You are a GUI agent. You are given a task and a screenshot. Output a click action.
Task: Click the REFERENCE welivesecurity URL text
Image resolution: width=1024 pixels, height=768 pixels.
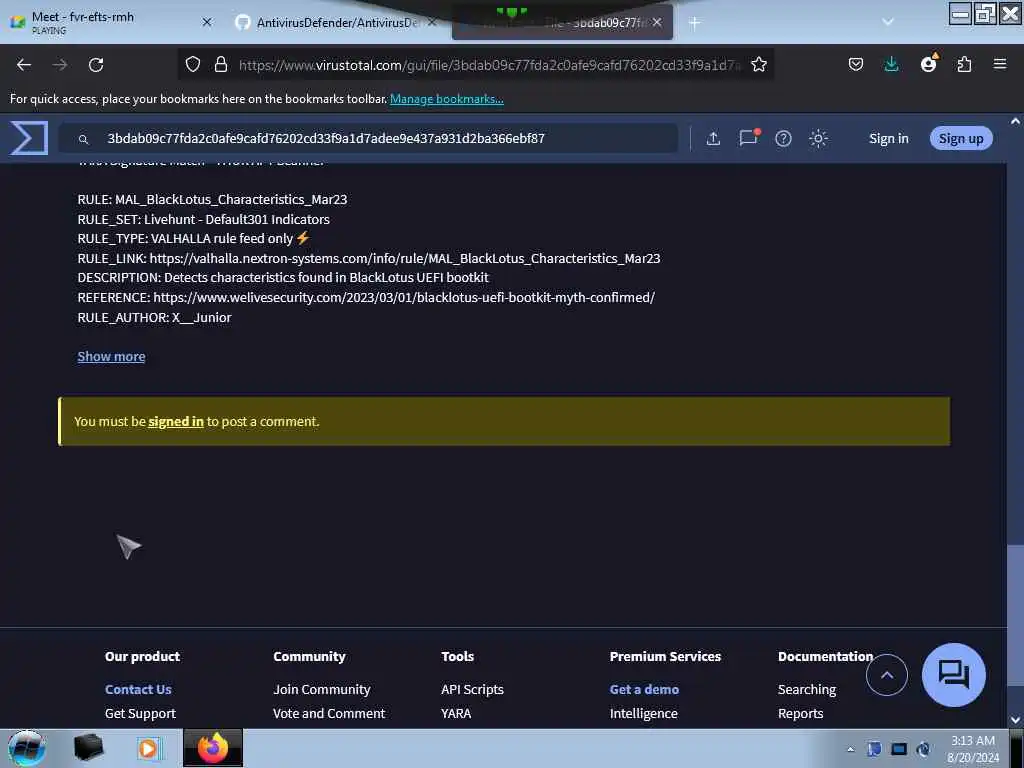point(404,297)
